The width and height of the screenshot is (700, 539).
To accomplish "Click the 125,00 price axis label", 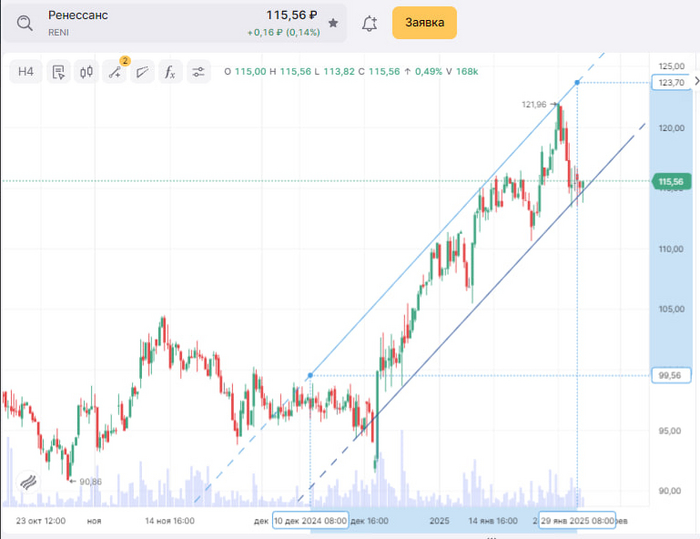I will (672, 67).
